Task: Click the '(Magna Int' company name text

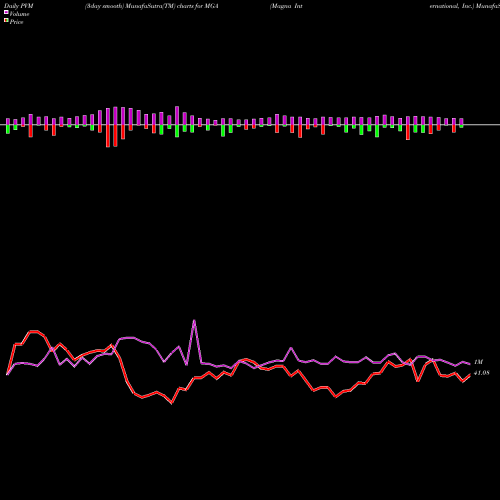Action: [x=286, y=6]
